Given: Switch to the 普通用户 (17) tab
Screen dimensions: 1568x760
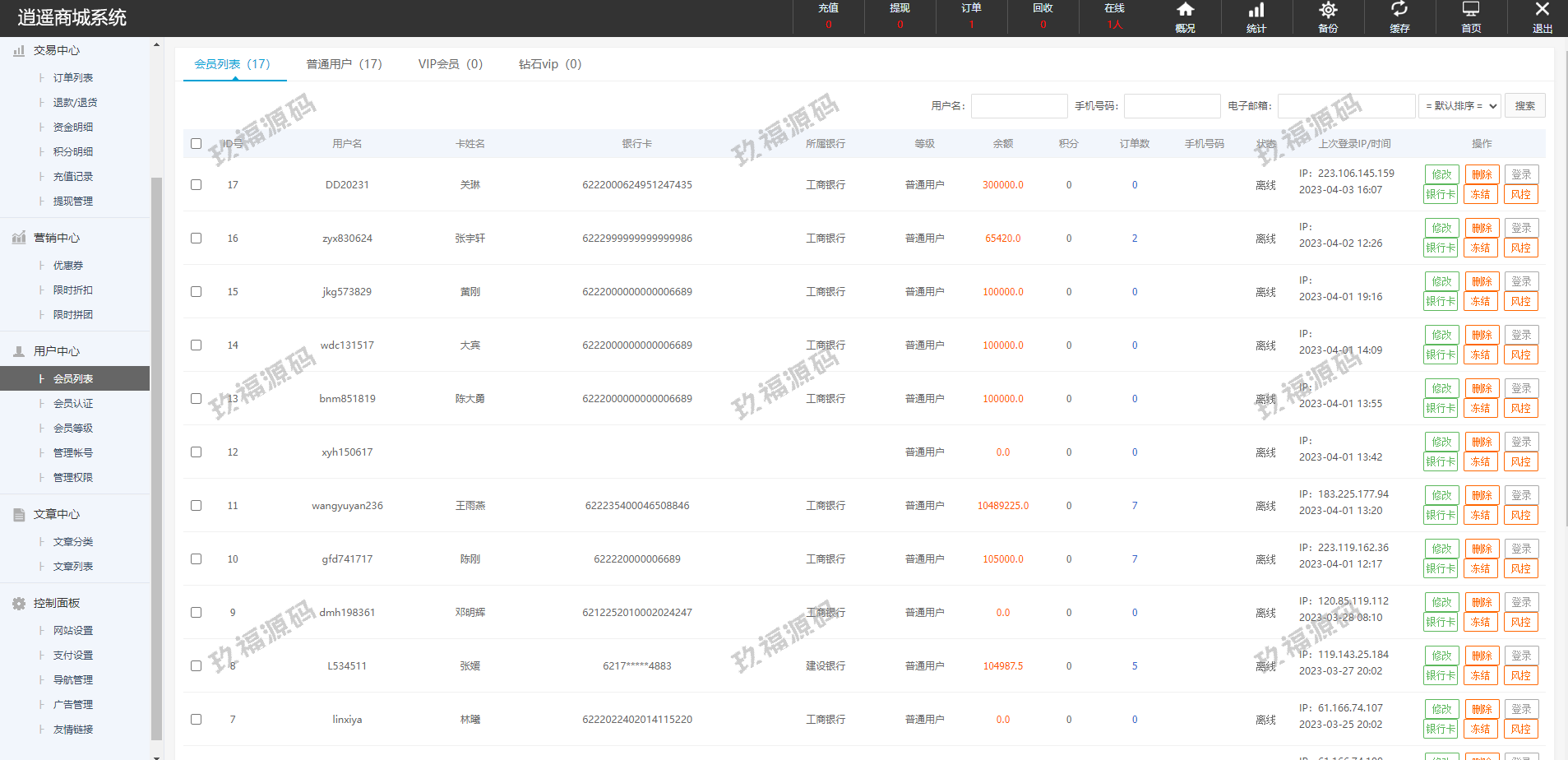Looking at the screenshot, I should click(344, 64).
